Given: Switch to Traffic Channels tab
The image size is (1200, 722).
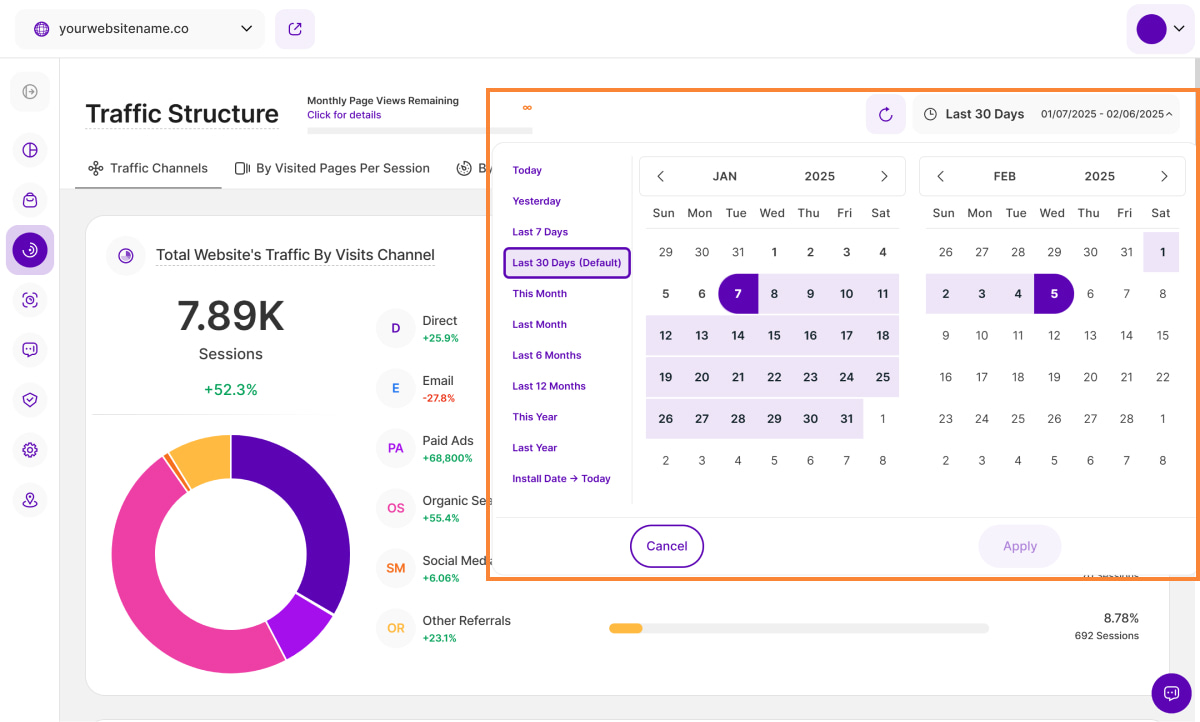Looking at the screenshot, I should [148, 168].
